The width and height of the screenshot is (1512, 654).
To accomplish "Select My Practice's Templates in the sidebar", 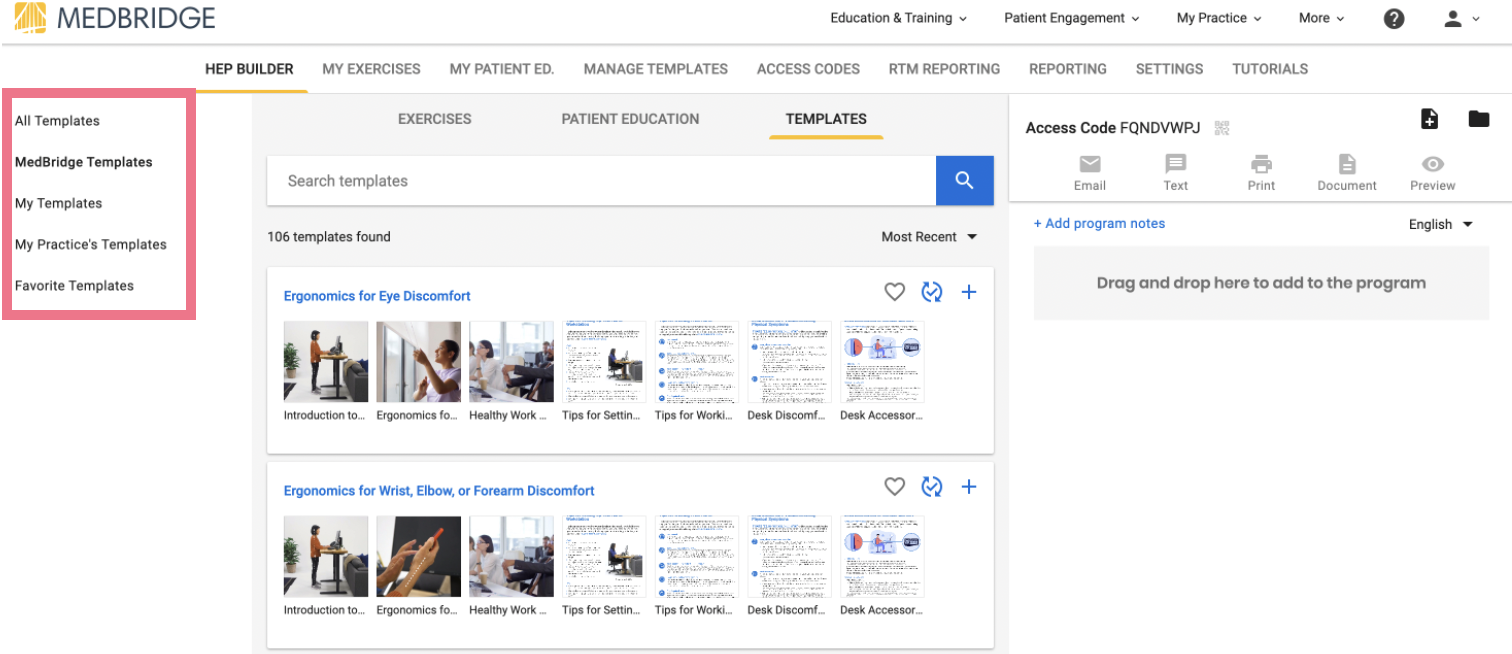I will [x=90, y=244].
